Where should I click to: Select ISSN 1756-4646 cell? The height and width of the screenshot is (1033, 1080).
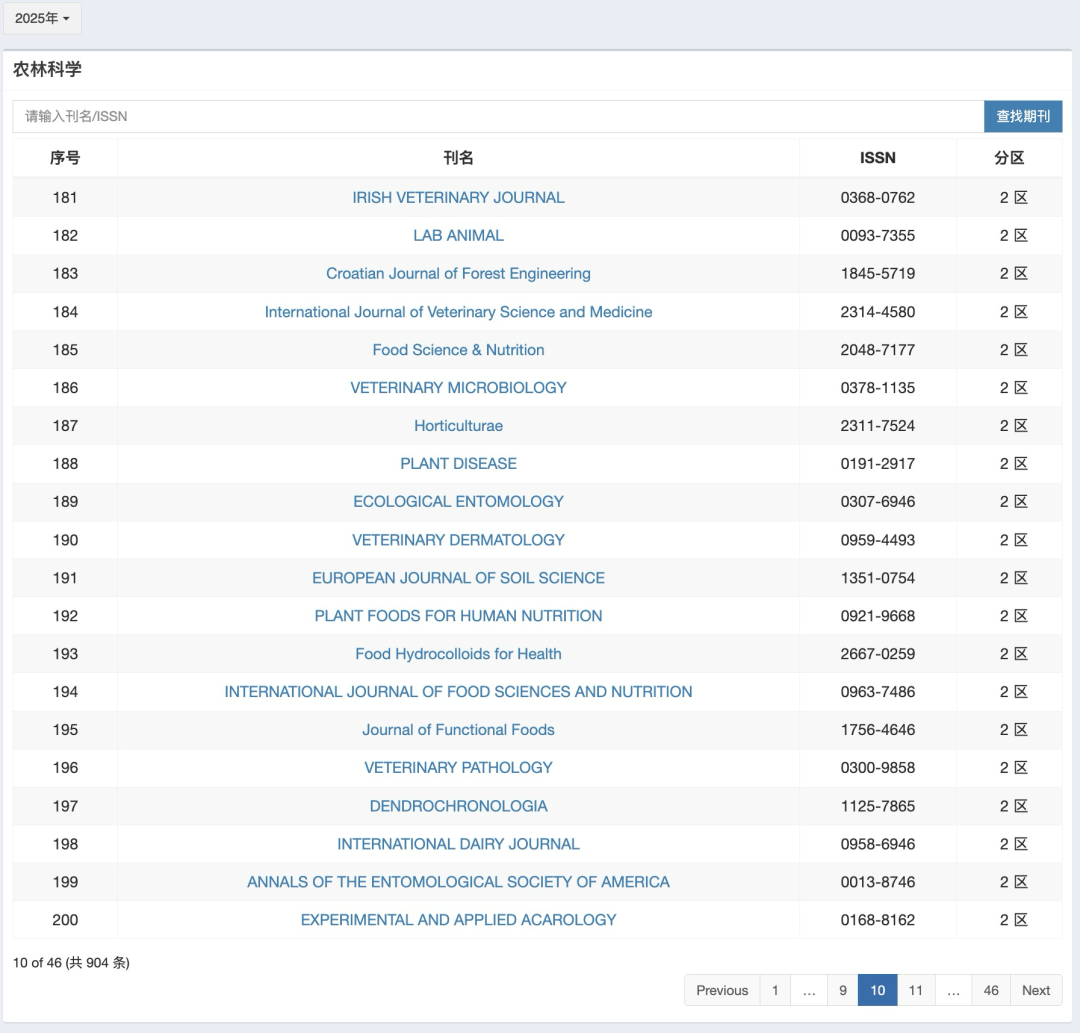pos(878,729)
